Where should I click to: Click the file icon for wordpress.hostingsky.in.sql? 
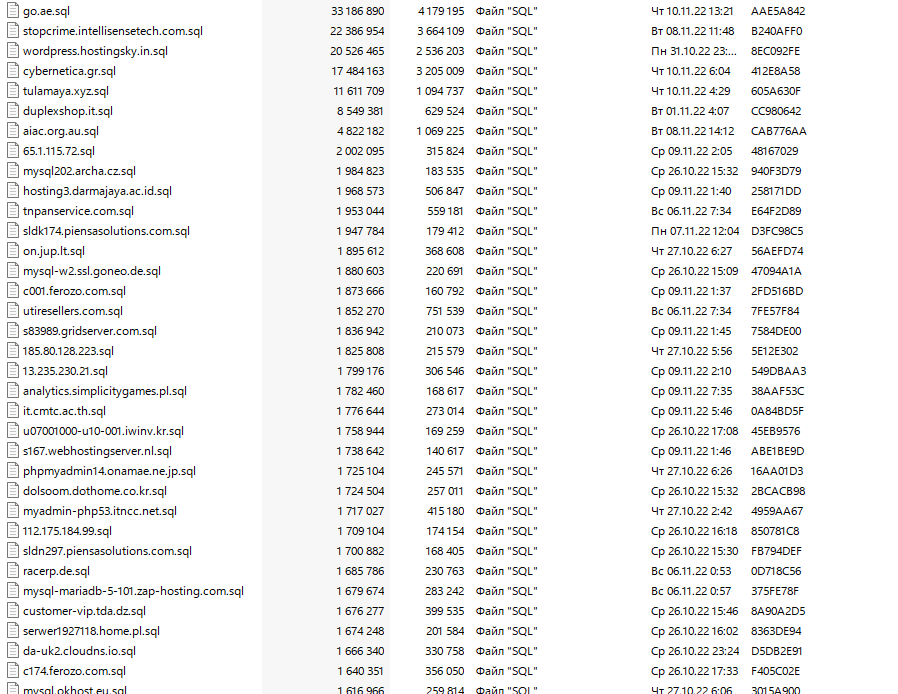pyautogui.click(x=13, y=51)
